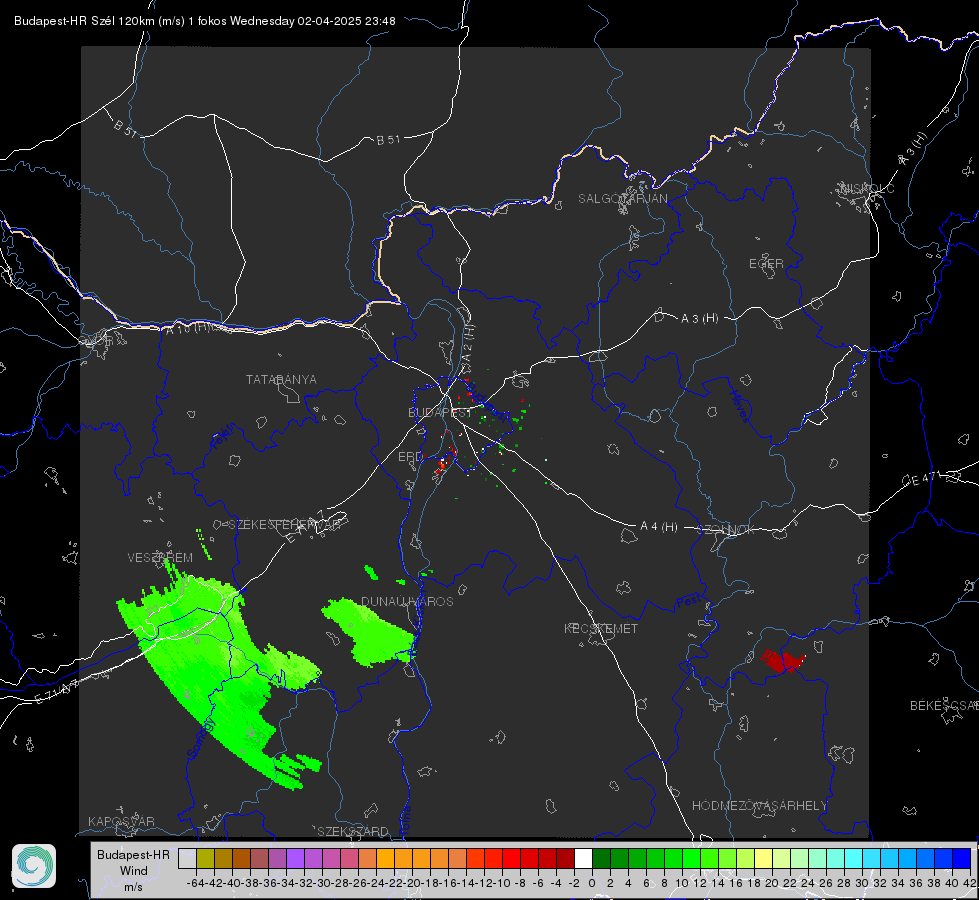Click the green echo beside Dunaújváros
Image resolution: width=979 pixels, height=900 pixels.
[x=370, y=632]
